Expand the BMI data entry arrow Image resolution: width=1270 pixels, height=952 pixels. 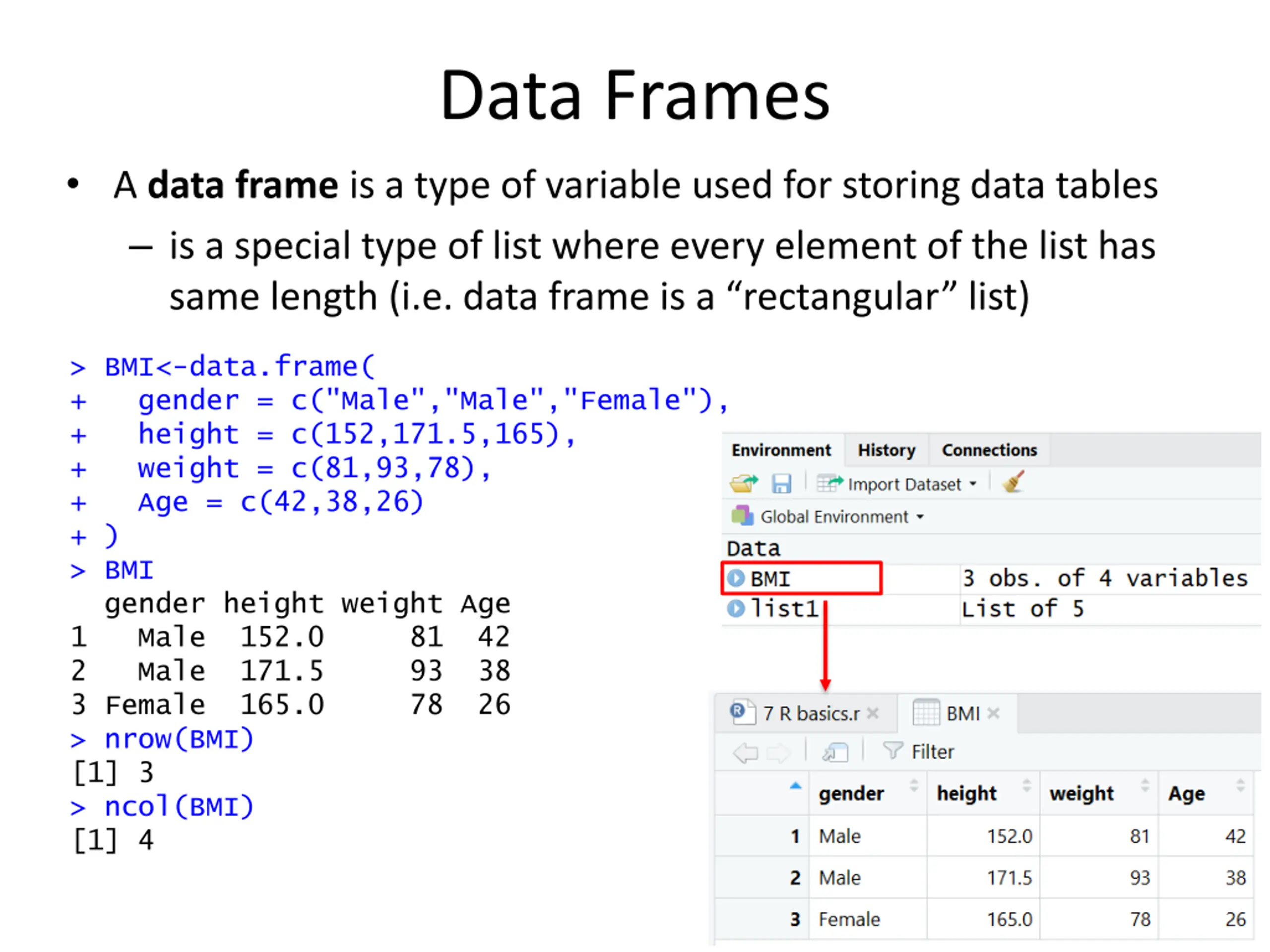(736, 578)
